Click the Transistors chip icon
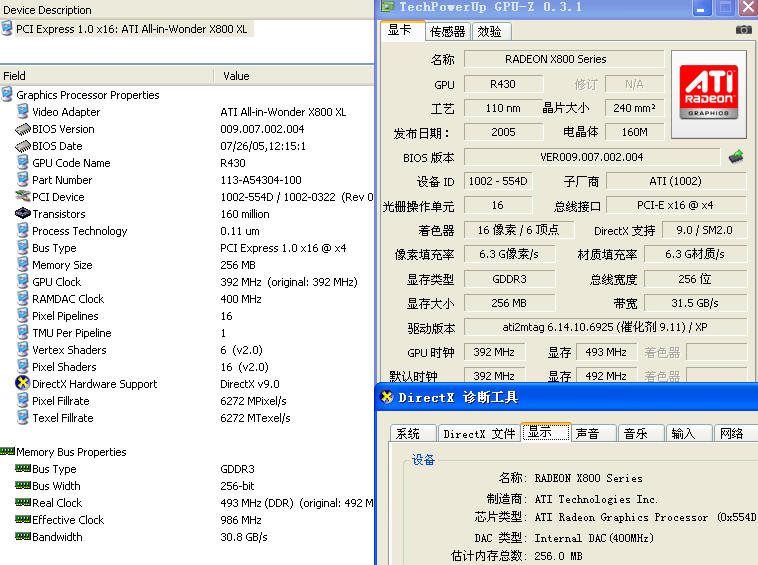 [23, 213]
